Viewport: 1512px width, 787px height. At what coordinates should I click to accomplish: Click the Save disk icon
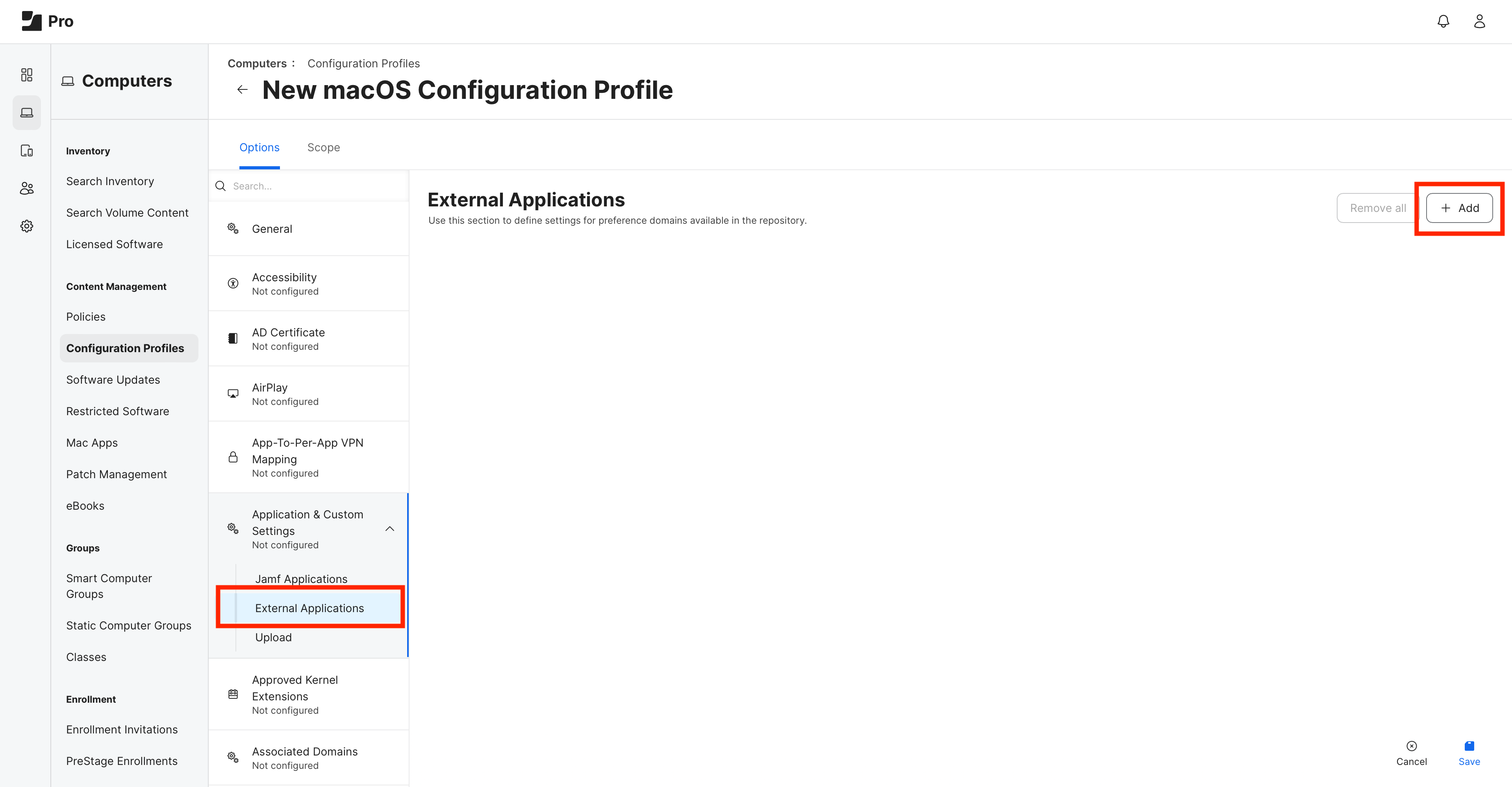(x=1469, y=746)
